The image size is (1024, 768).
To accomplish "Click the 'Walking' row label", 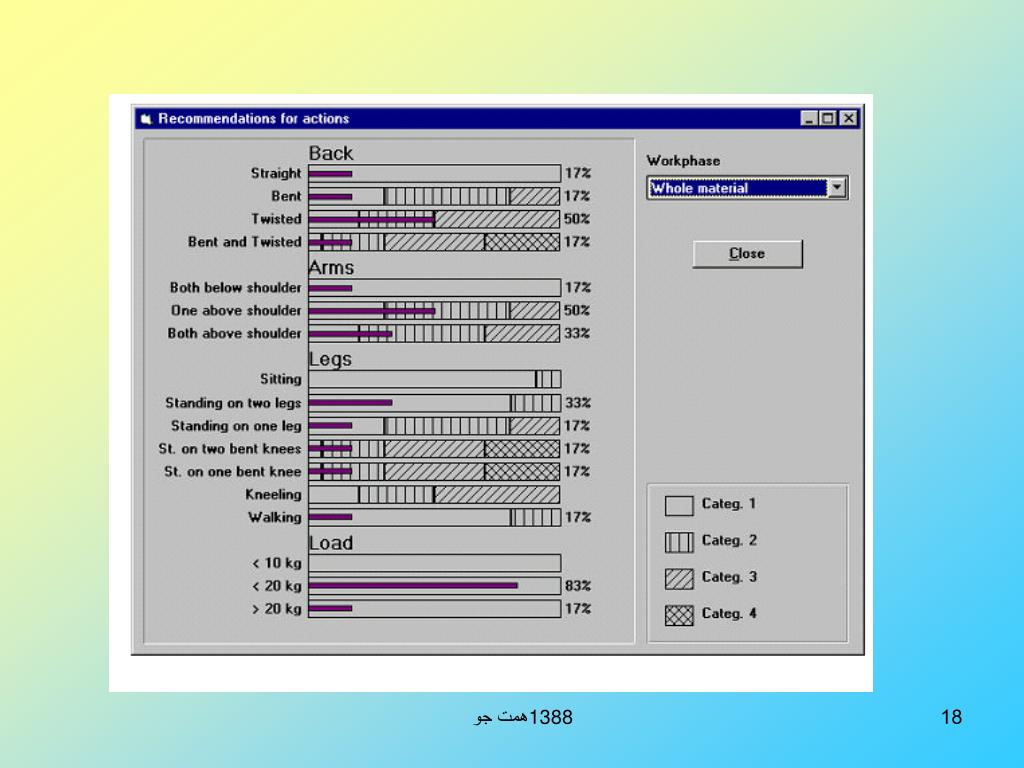I will (x=275, y=517).
